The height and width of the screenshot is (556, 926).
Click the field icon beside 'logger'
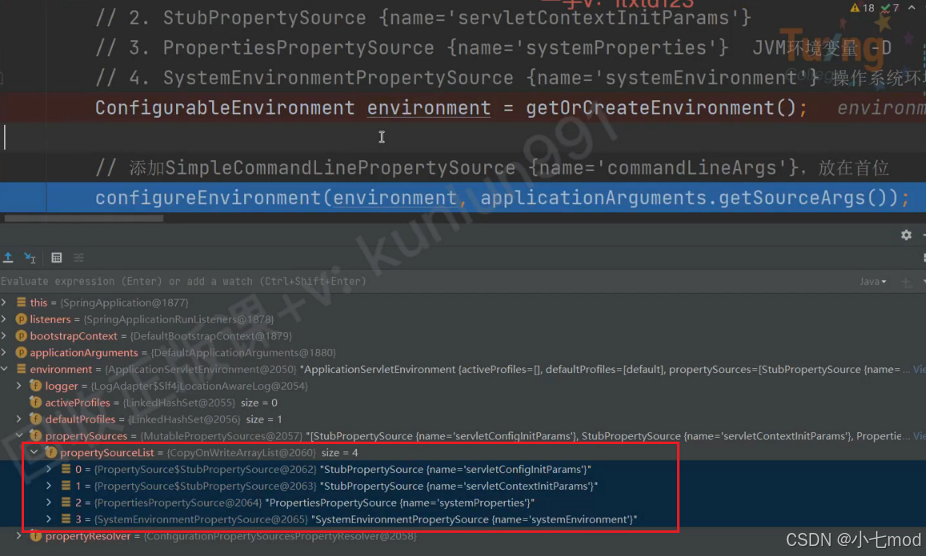pos(35,386)
